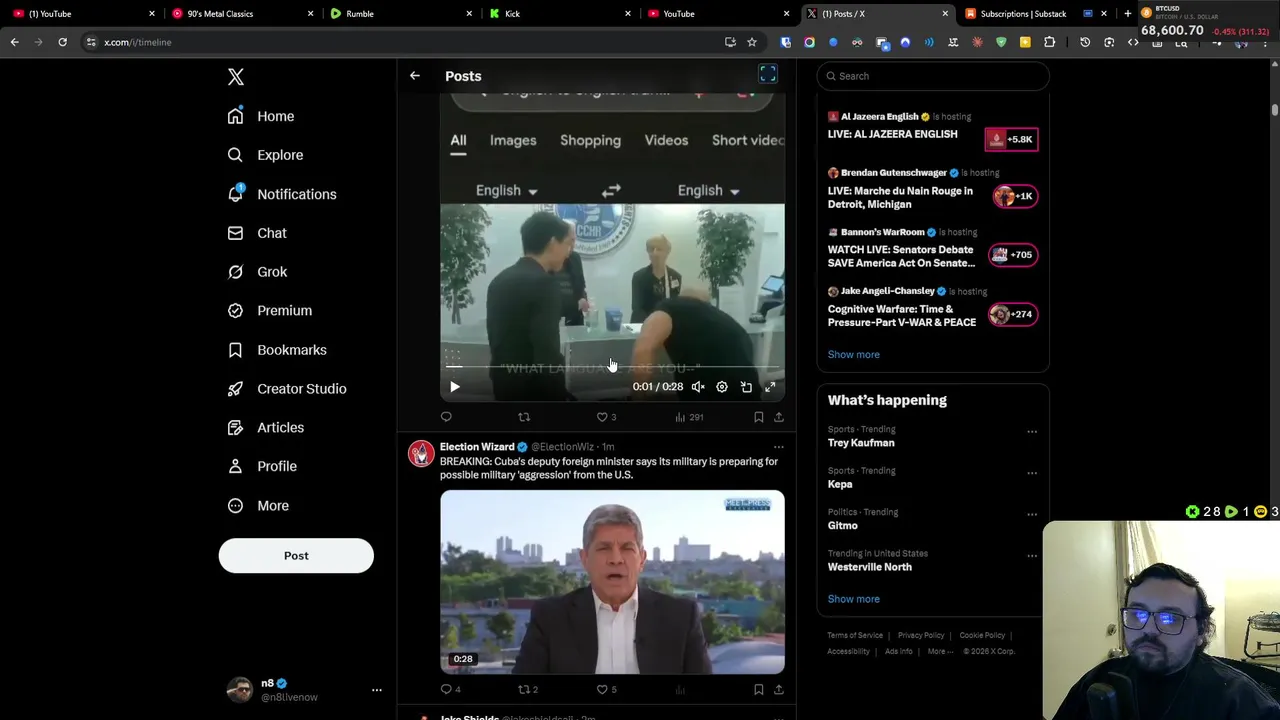Viewport: 1280px width, 720px height.
Task: Navigate back in the browser
Action: pyautogui.click(x=14, y=42)
